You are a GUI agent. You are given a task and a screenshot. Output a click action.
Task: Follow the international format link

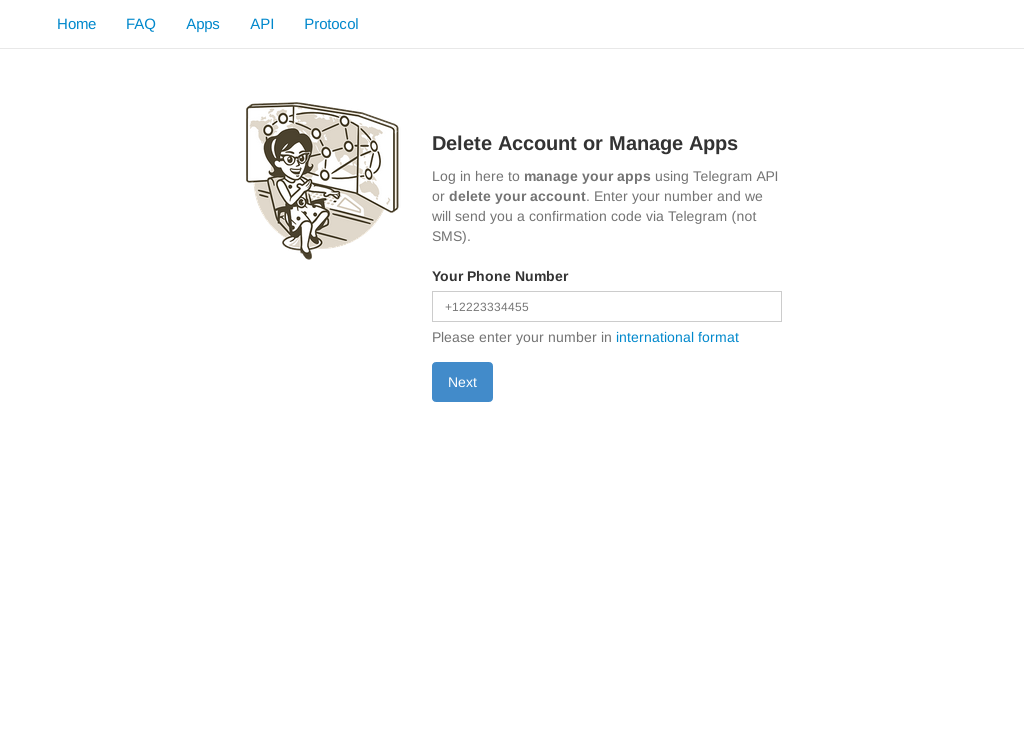click(x=677, y=337)
